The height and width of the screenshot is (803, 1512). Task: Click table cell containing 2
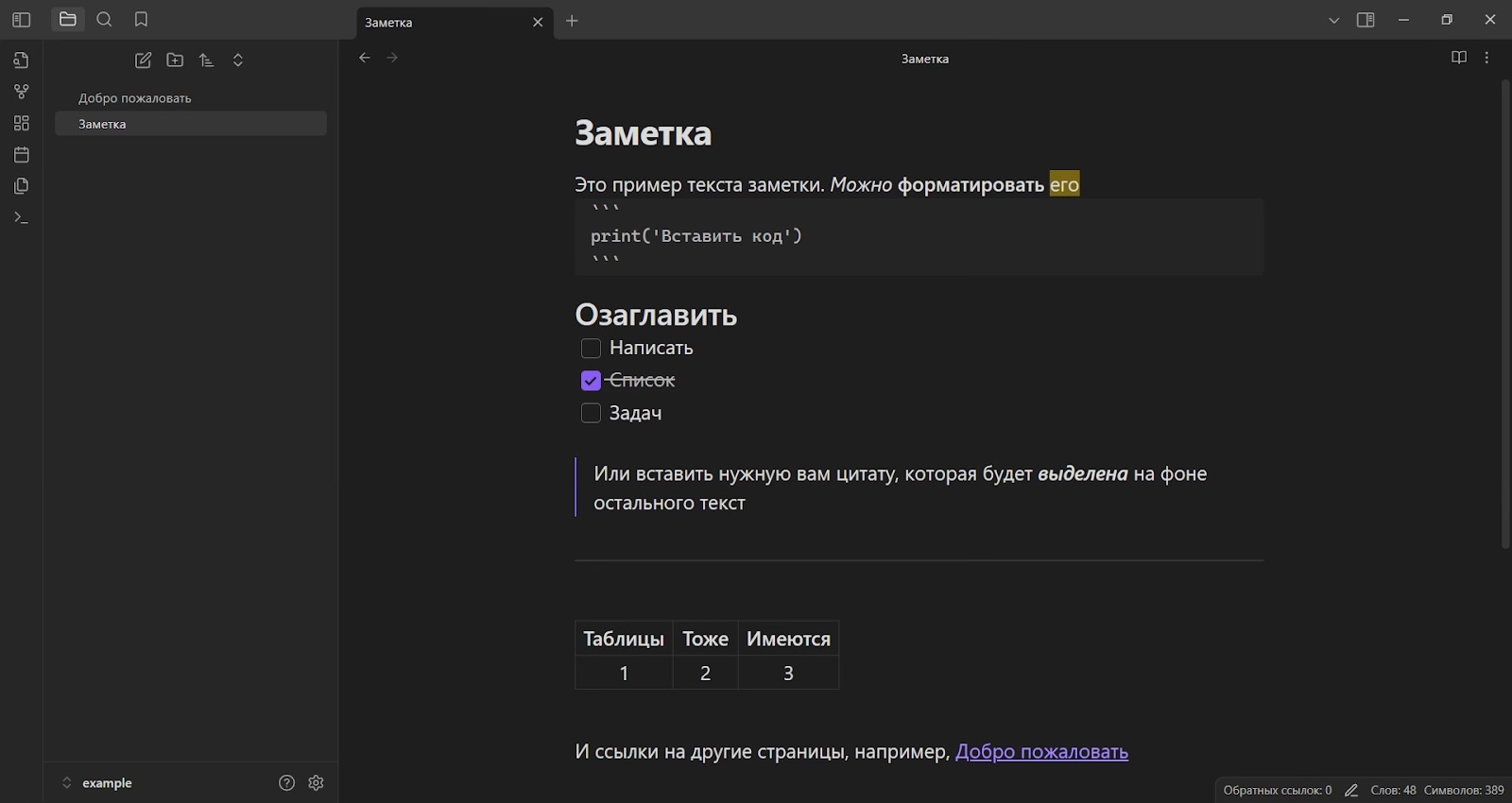705,674
